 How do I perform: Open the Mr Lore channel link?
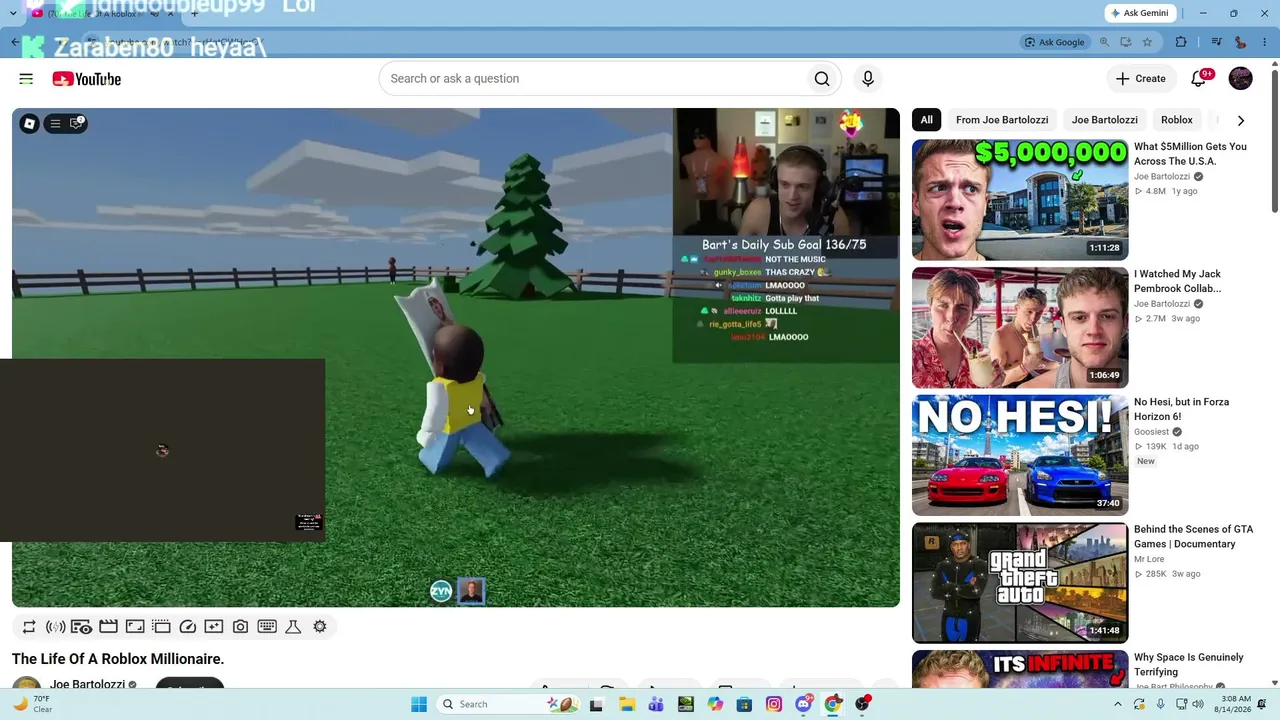point(1149,560)
